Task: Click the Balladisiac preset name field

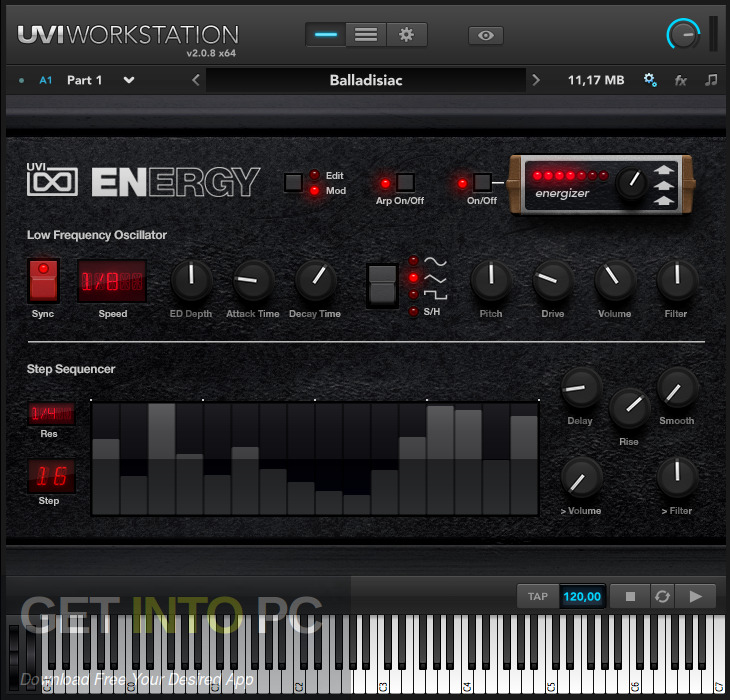Action: [366, 80]
